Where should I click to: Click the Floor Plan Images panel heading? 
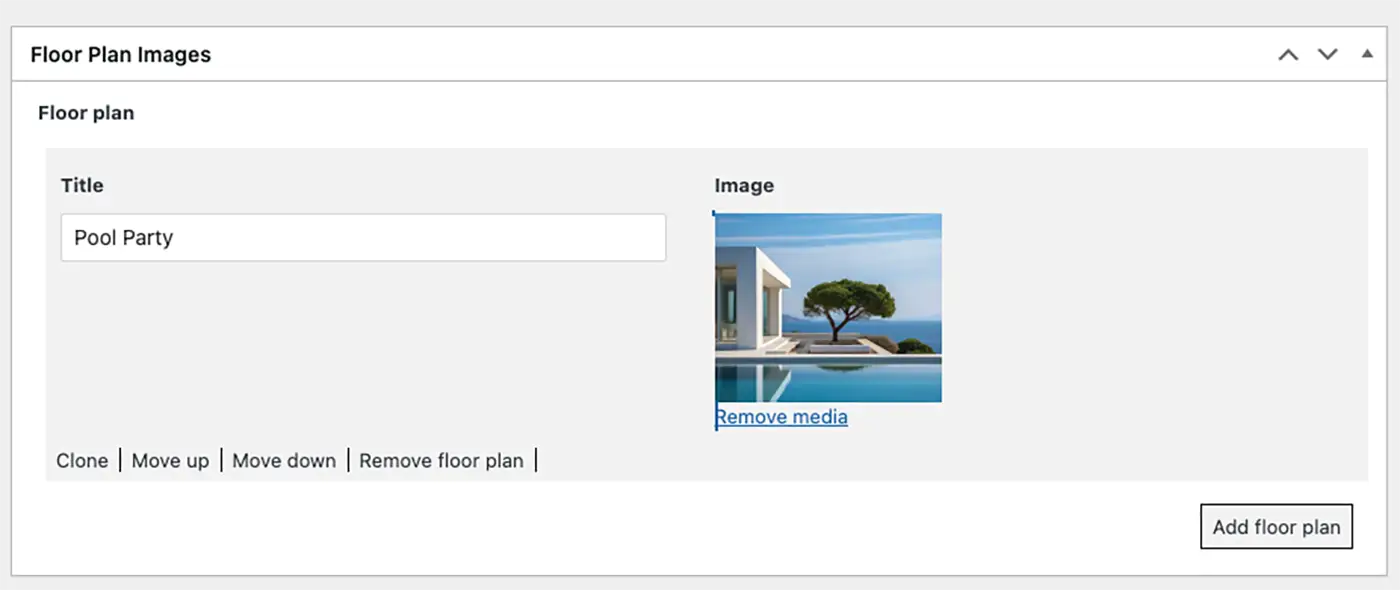tap(121, 55)
